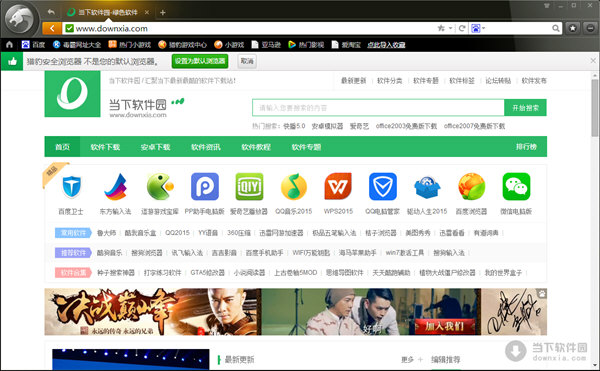
Task: Open the WPS2015 icon
Action: (x=338, y=186)
